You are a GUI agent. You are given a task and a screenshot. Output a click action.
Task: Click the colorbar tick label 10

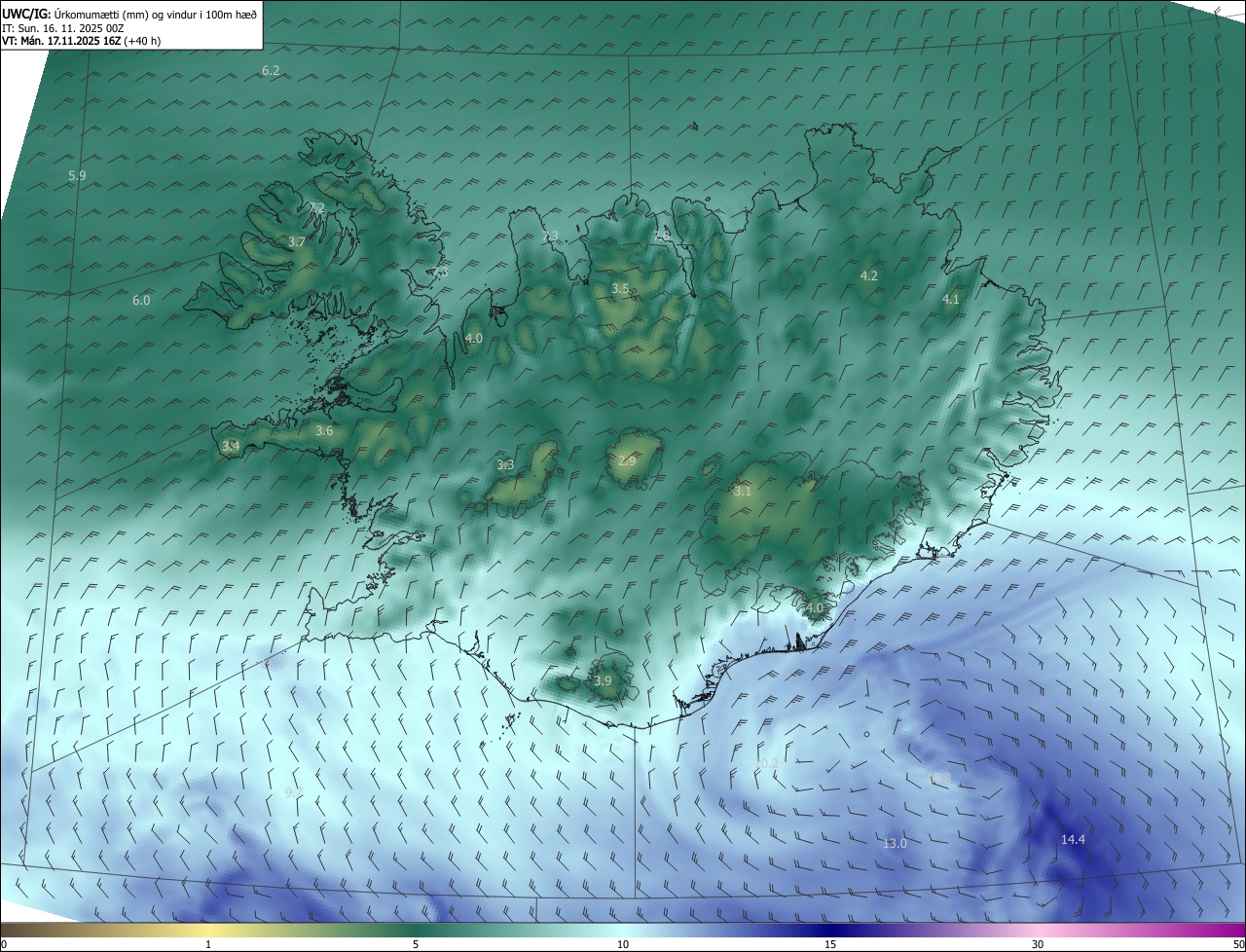623,944
